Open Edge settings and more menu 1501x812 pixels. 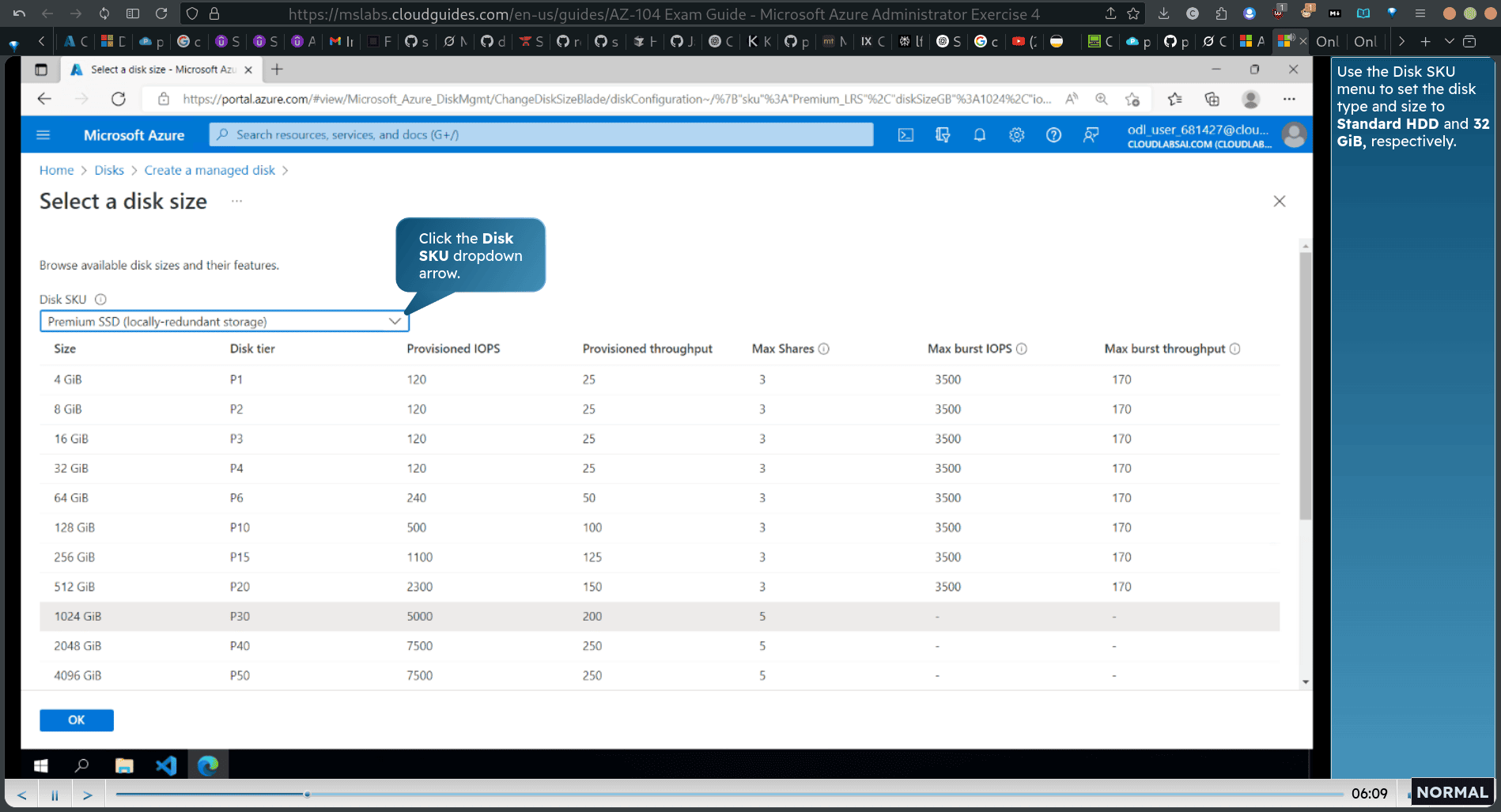point(1289,99)
